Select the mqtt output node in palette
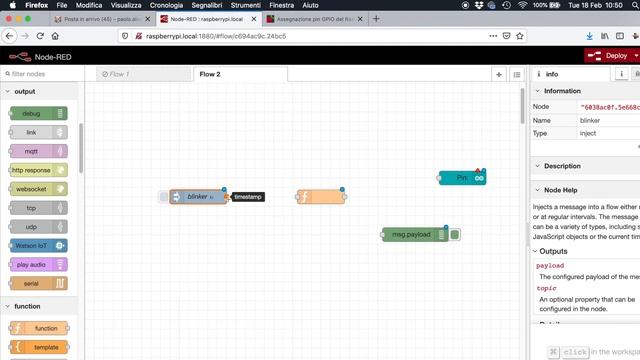The image size is (640, 360). 38,151
